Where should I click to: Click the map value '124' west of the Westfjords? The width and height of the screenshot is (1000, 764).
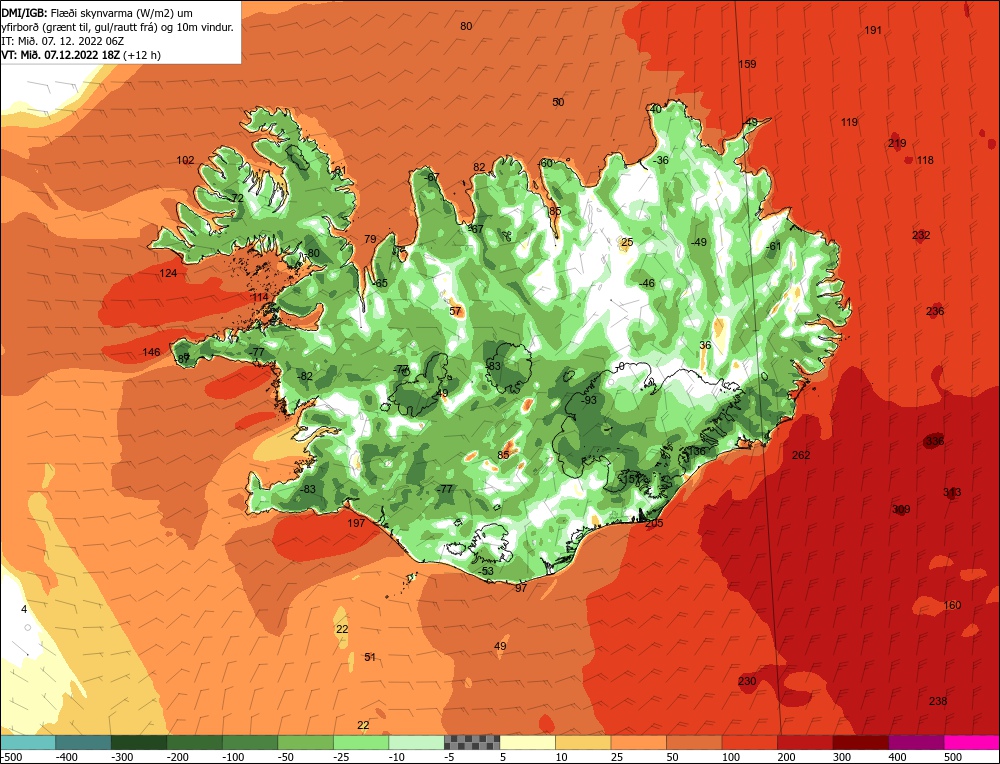pos(168,273)
